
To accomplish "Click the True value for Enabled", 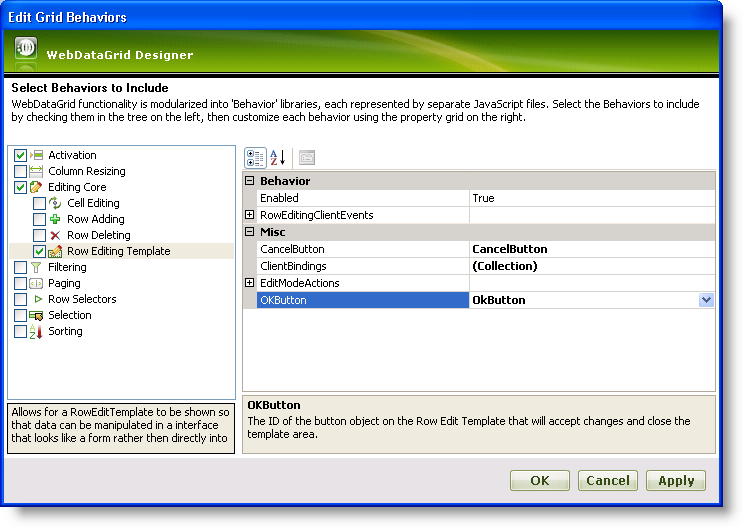I will (x=483, y=198).
